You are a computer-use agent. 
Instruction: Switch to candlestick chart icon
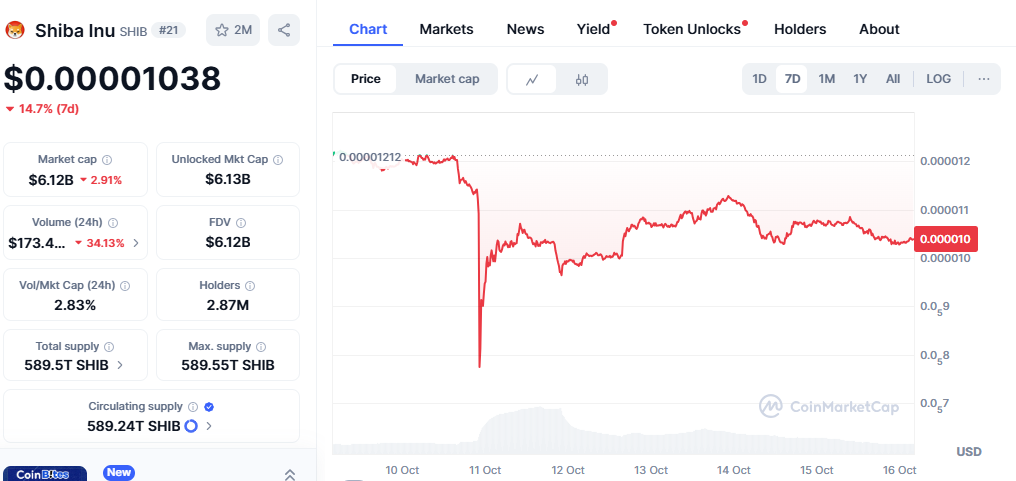coord(582,79)
